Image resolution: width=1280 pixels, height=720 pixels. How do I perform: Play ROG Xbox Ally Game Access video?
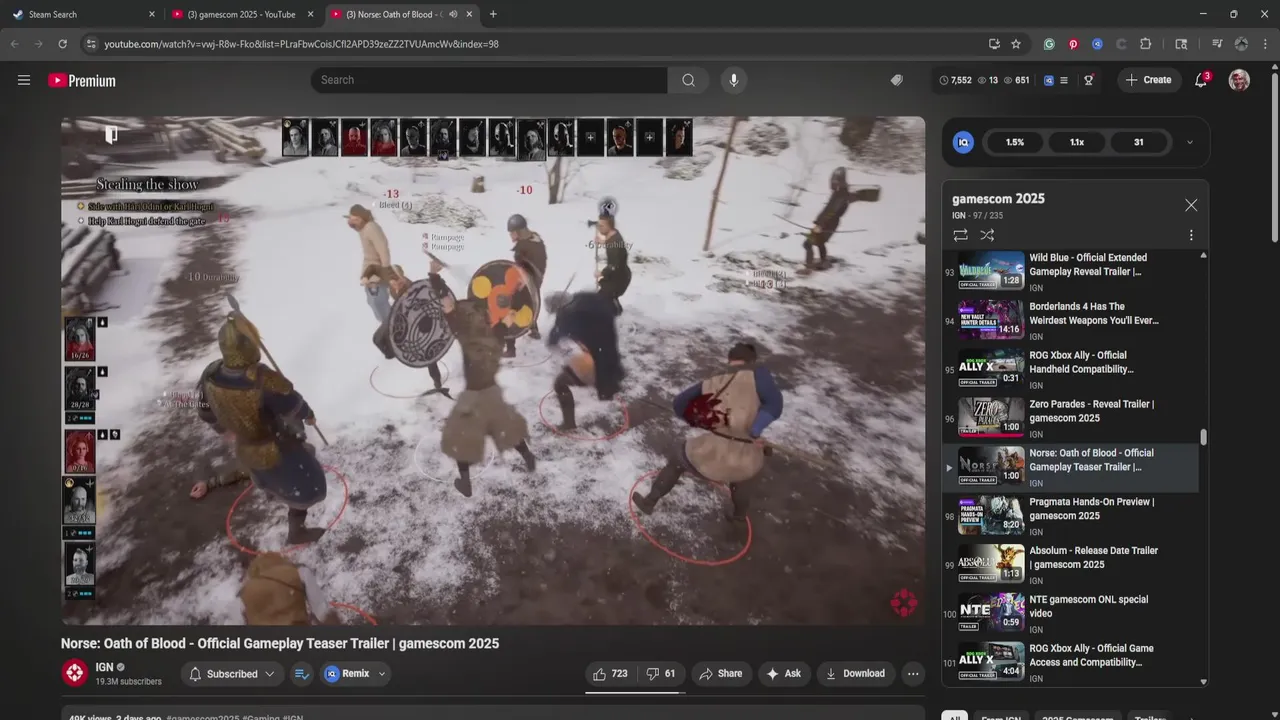click(1070, 663)
